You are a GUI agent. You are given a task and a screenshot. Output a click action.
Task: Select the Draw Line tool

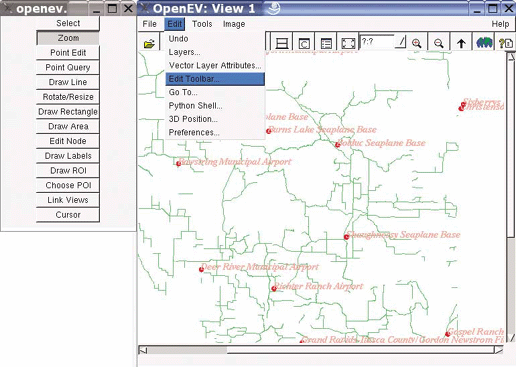(68, 82)
